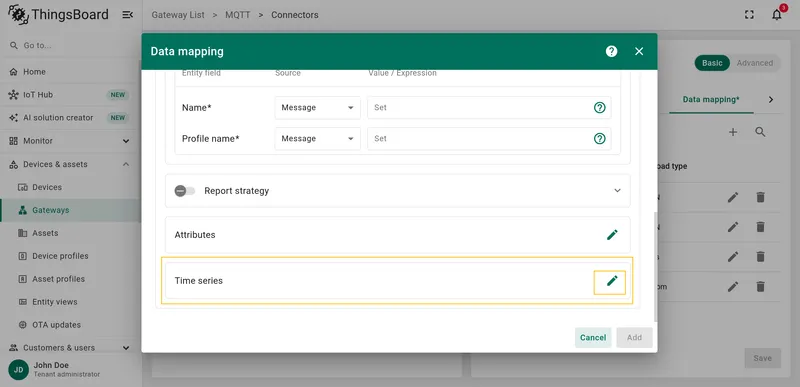
Task: Open help for Profile name expression
Action: (599, 139)
